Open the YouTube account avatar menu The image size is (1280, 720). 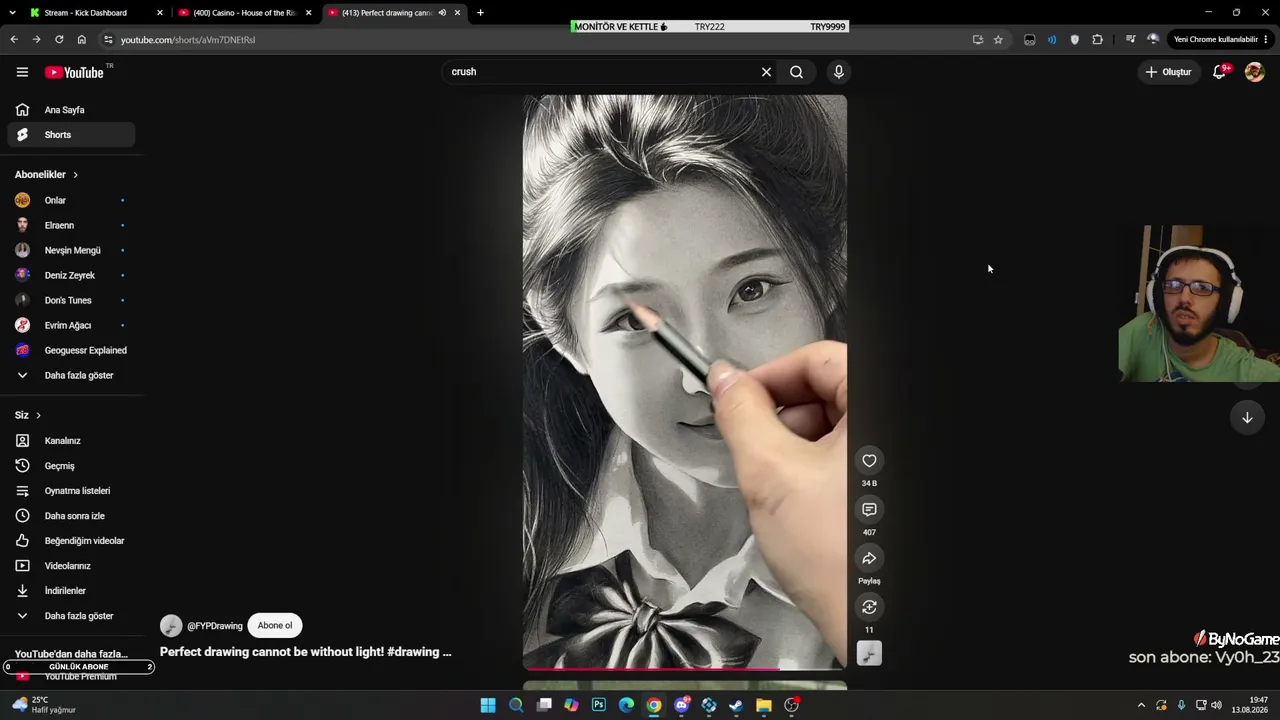click(x=1254, y=72)
